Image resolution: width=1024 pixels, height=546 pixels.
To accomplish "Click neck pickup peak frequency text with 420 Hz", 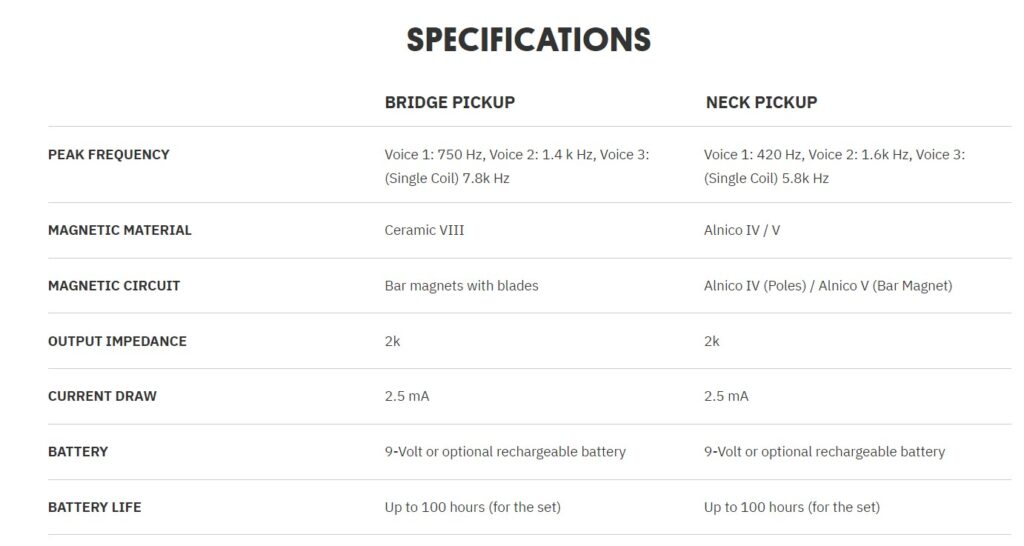I will [834, 167].
